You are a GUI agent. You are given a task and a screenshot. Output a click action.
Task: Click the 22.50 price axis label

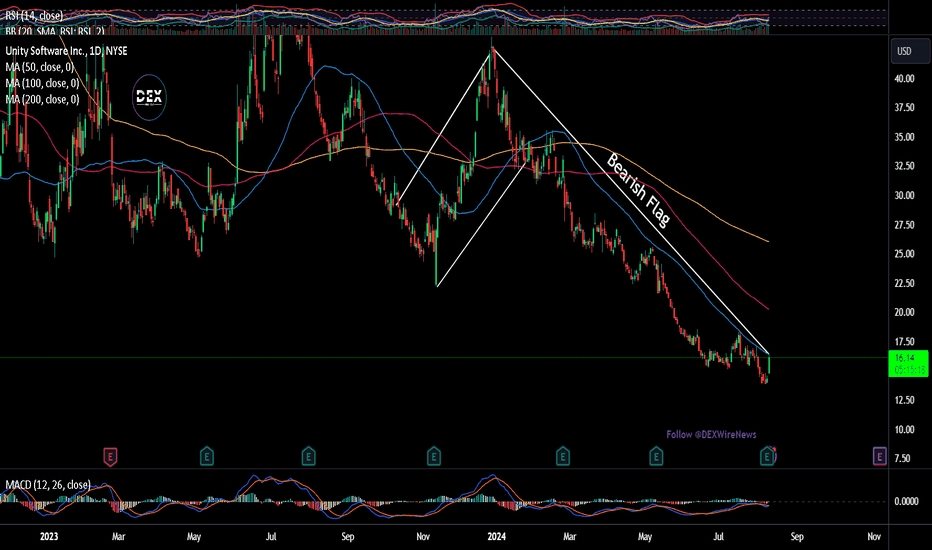tap(904, 283)
